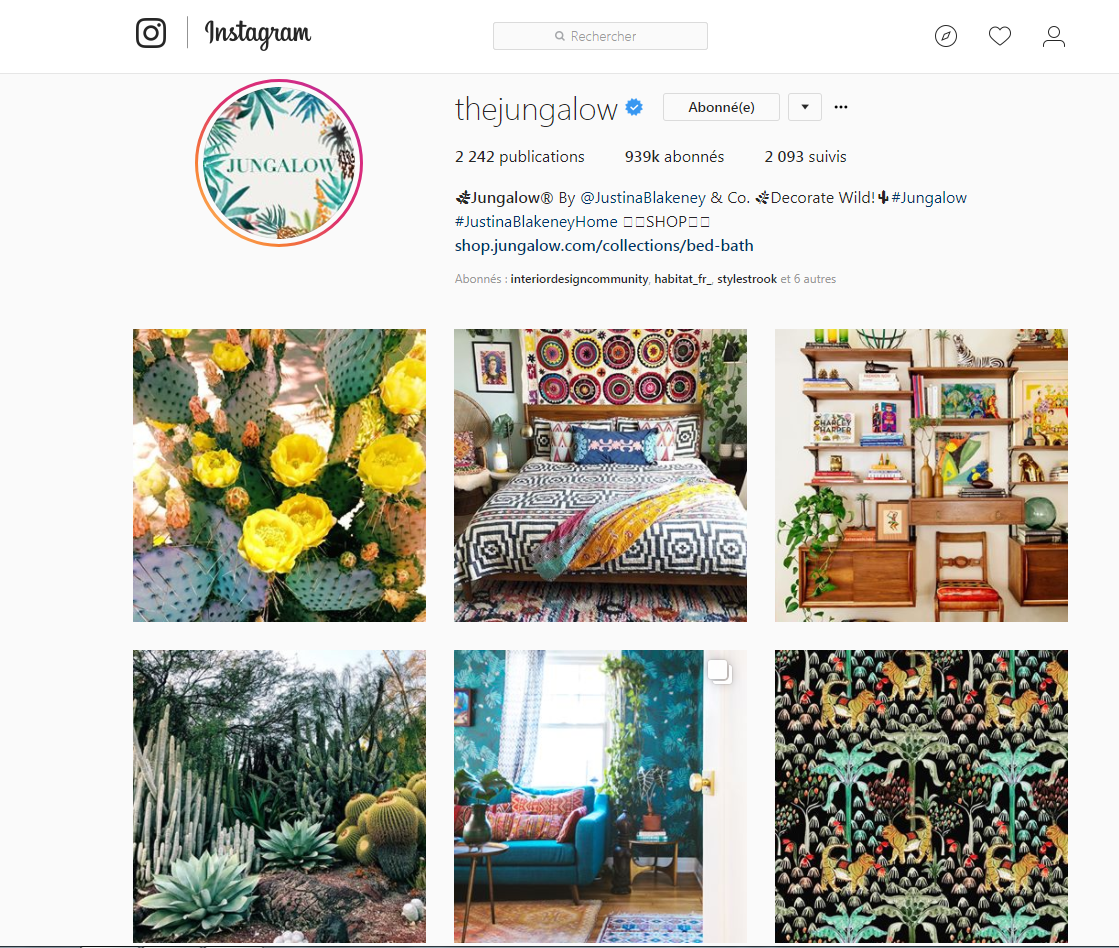Open the three-dots options menu
This screenshot has height=948, width=1119.
(841, 107)
